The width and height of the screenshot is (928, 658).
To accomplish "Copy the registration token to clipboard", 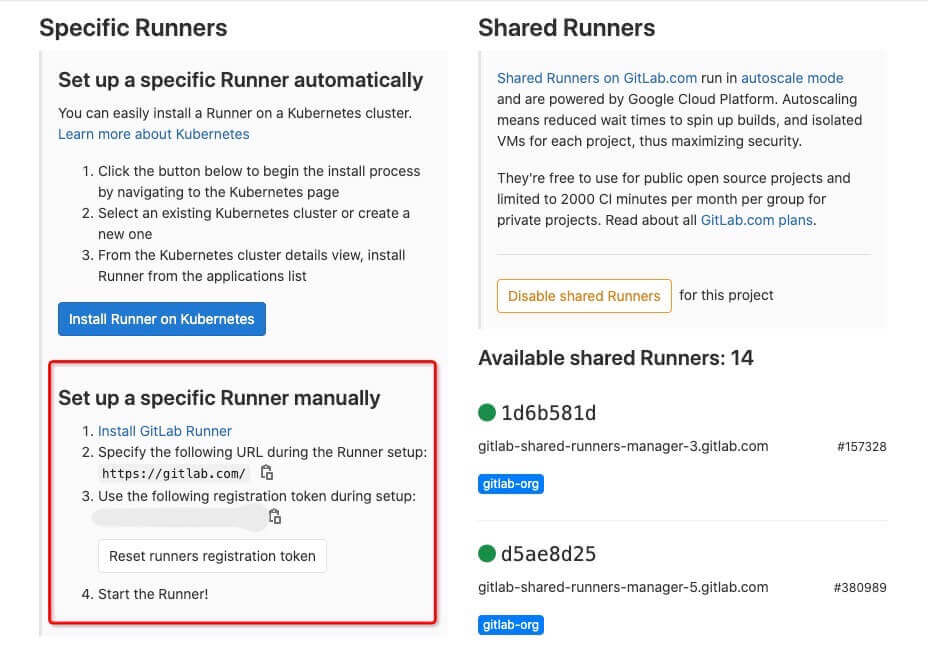I will [275, 516].
